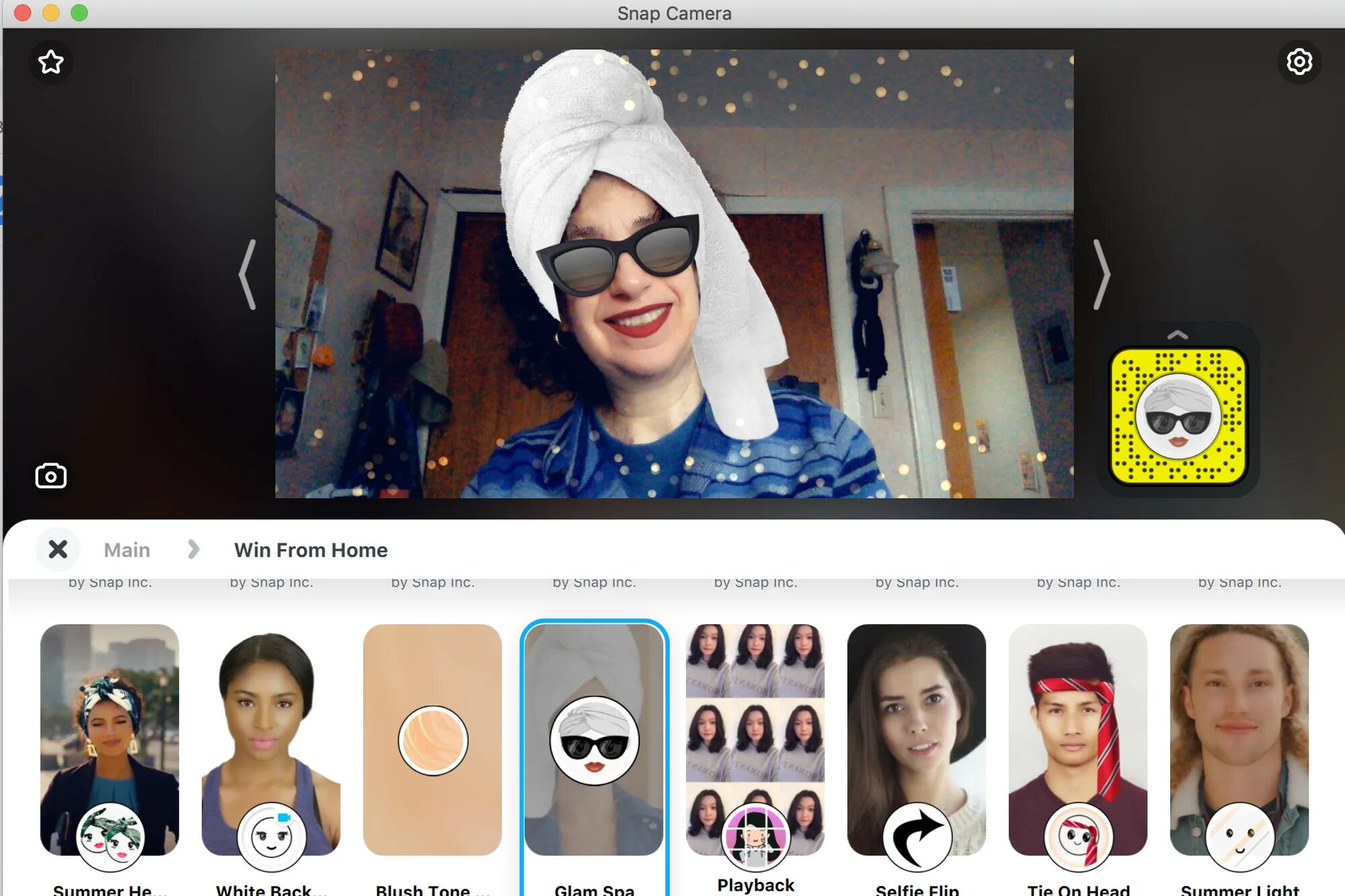Viewport: 1345px width, 896px height.
Task: Close the lens category with X button
Action: point(58,549)
